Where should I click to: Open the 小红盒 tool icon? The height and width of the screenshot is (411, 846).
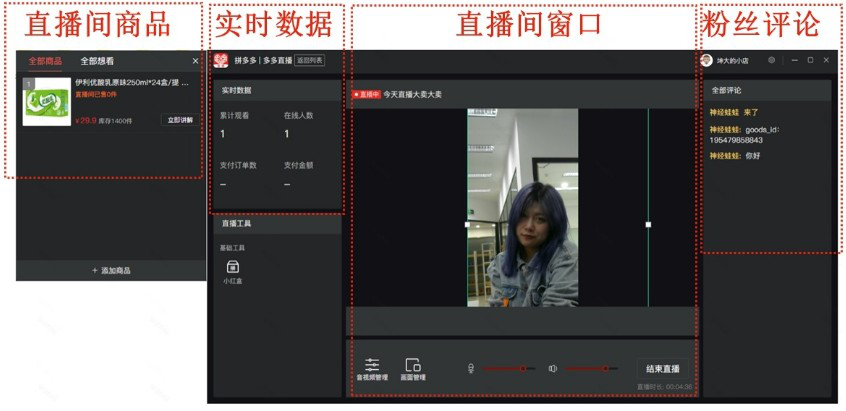coord(233,267)
